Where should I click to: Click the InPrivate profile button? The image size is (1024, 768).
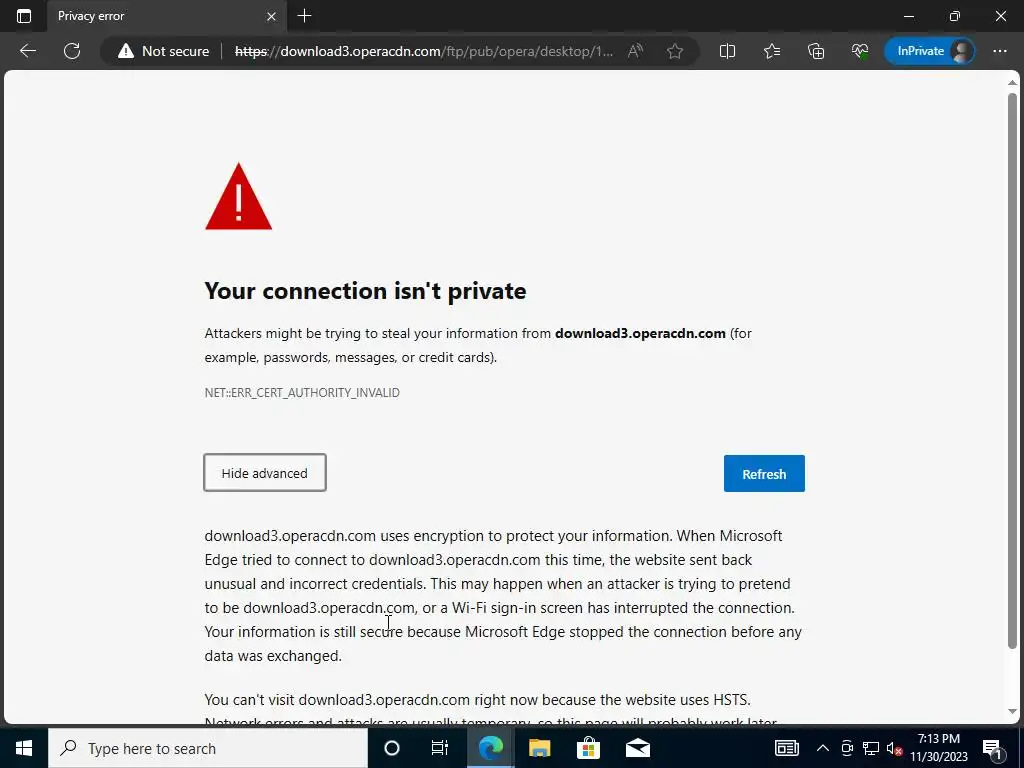point(929,51)
